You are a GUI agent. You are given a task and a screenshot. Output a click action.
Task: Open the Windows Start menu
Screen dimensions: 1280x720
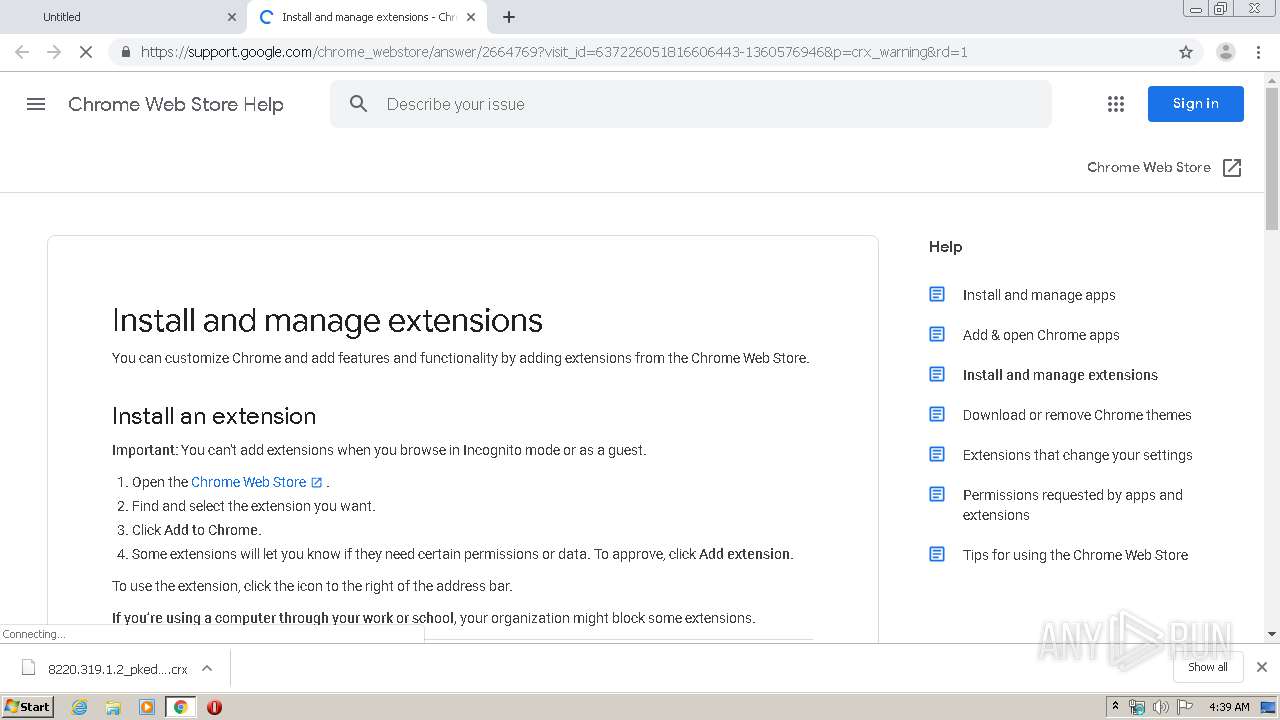27,707
